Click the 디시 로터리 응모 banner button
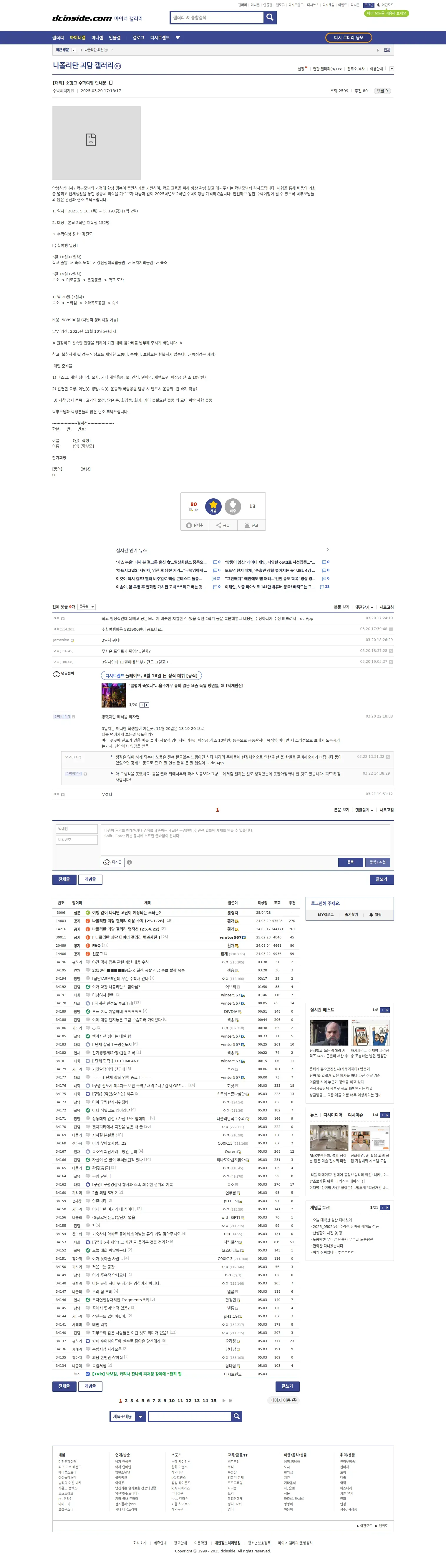 tap(349, 38)
